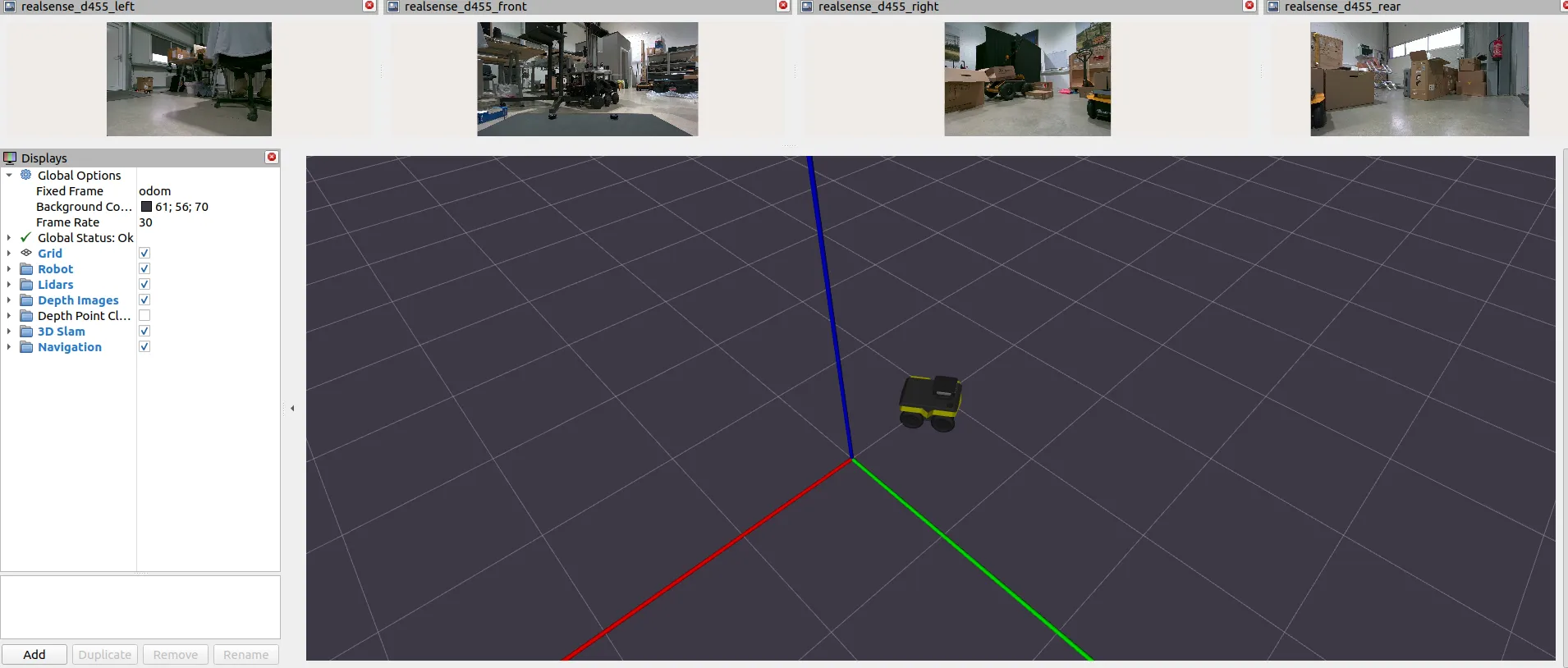Close the realsense_d455_front camera panel
This screenshot has height=668, width=1568.
783,7
